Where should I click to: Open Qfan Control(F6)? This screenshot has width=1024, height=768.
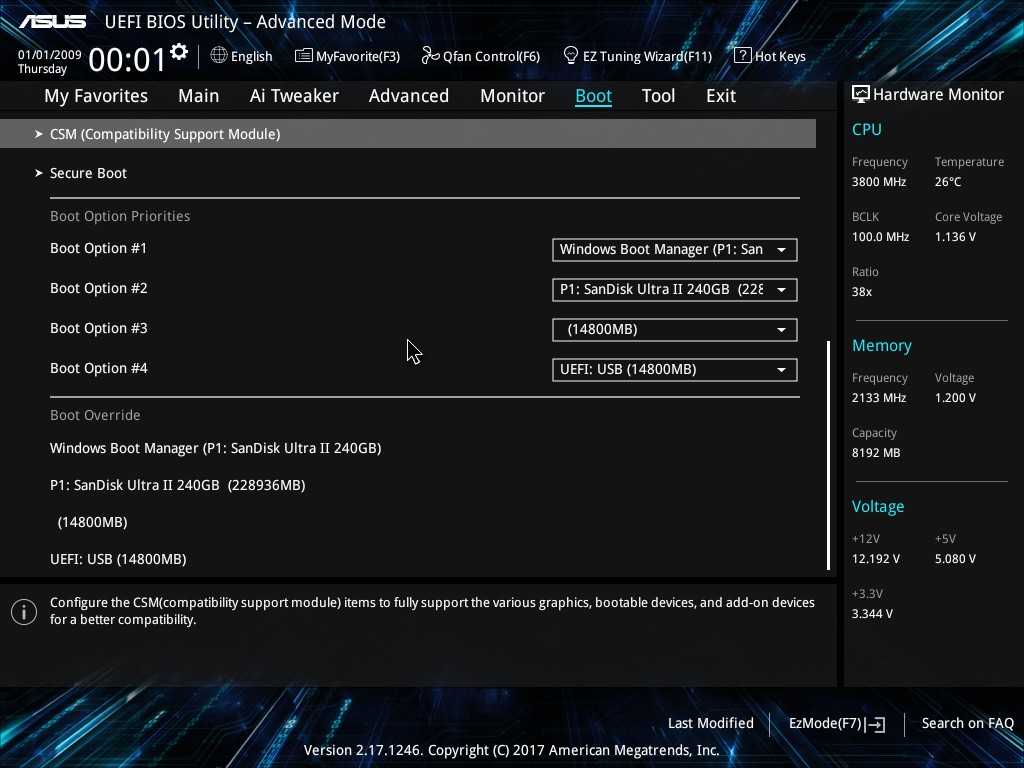[481, 56]
